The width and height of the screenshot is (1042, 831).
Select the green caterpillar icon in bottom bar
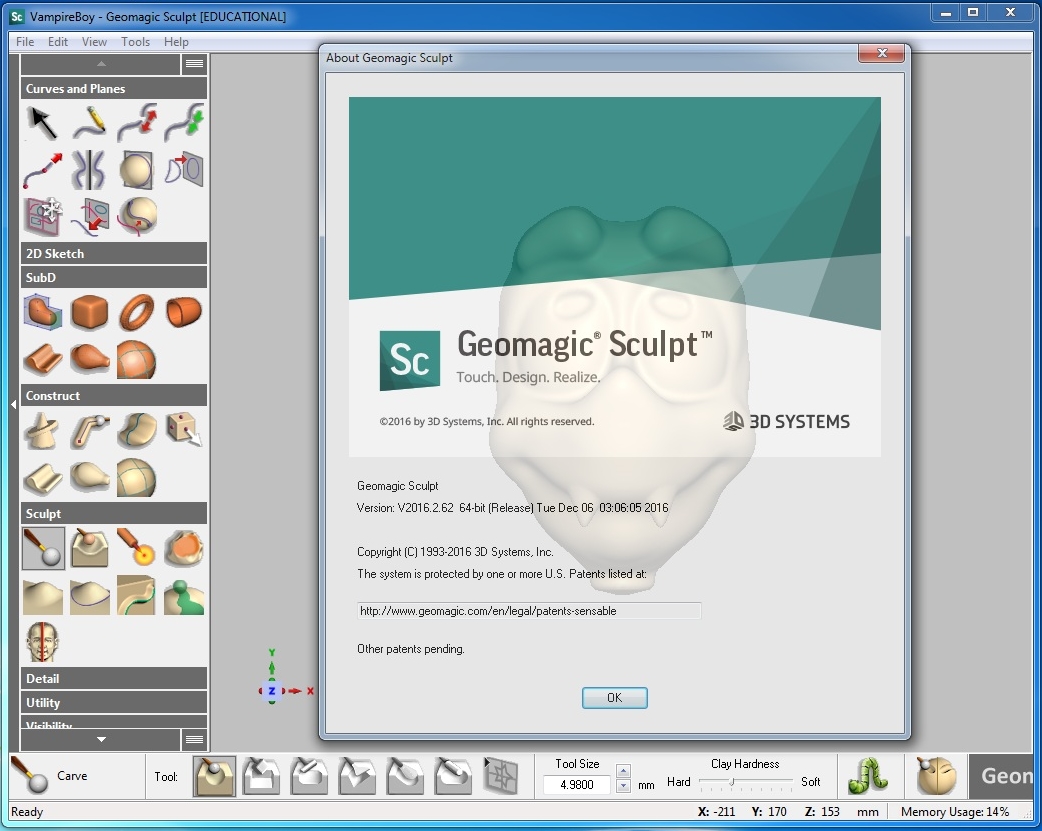pos(868,776)
